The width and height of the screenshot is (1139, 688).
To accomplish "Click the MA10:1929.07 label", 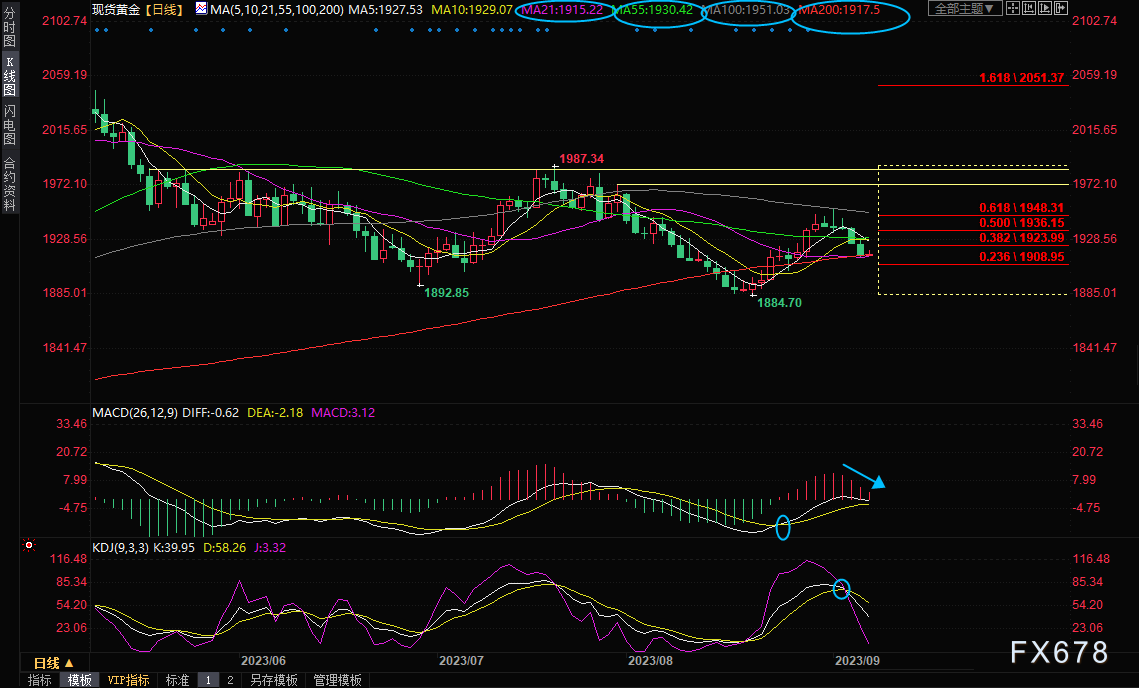I will tap(472, 9).
